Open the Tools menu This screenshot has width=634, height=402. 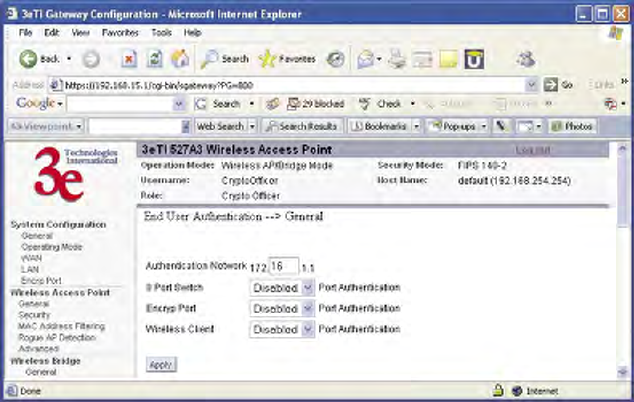[161, 33]
